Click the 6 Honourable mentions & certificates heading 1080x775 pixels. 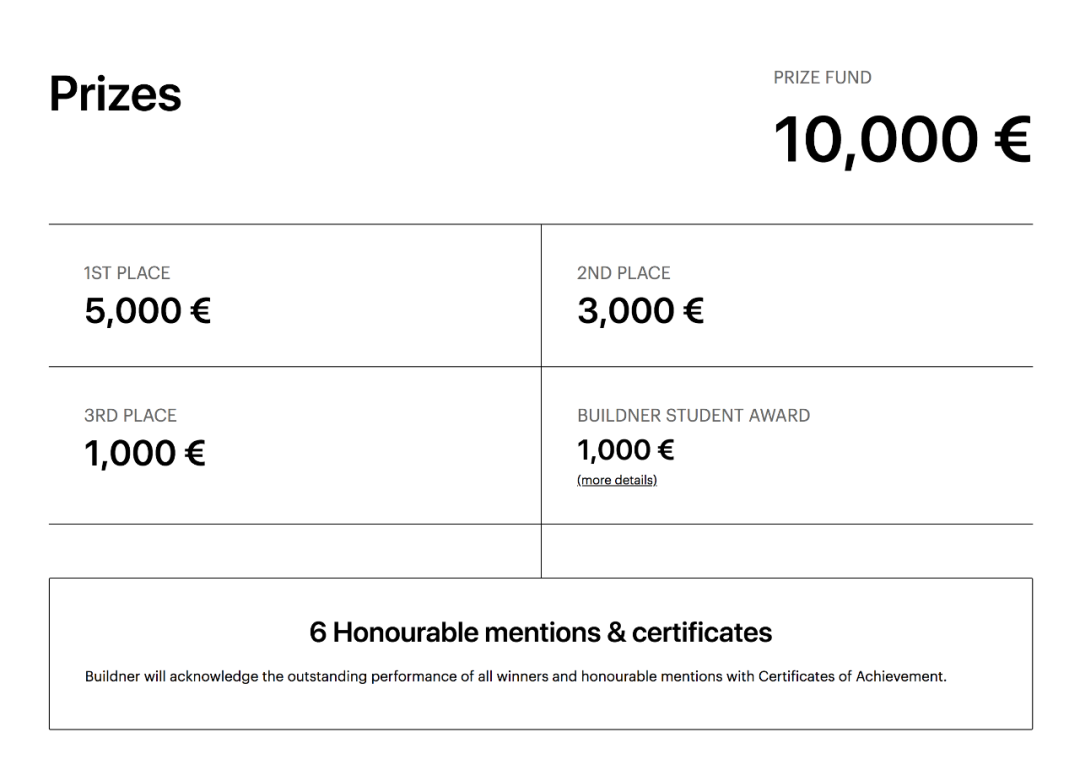coord(540,632)
